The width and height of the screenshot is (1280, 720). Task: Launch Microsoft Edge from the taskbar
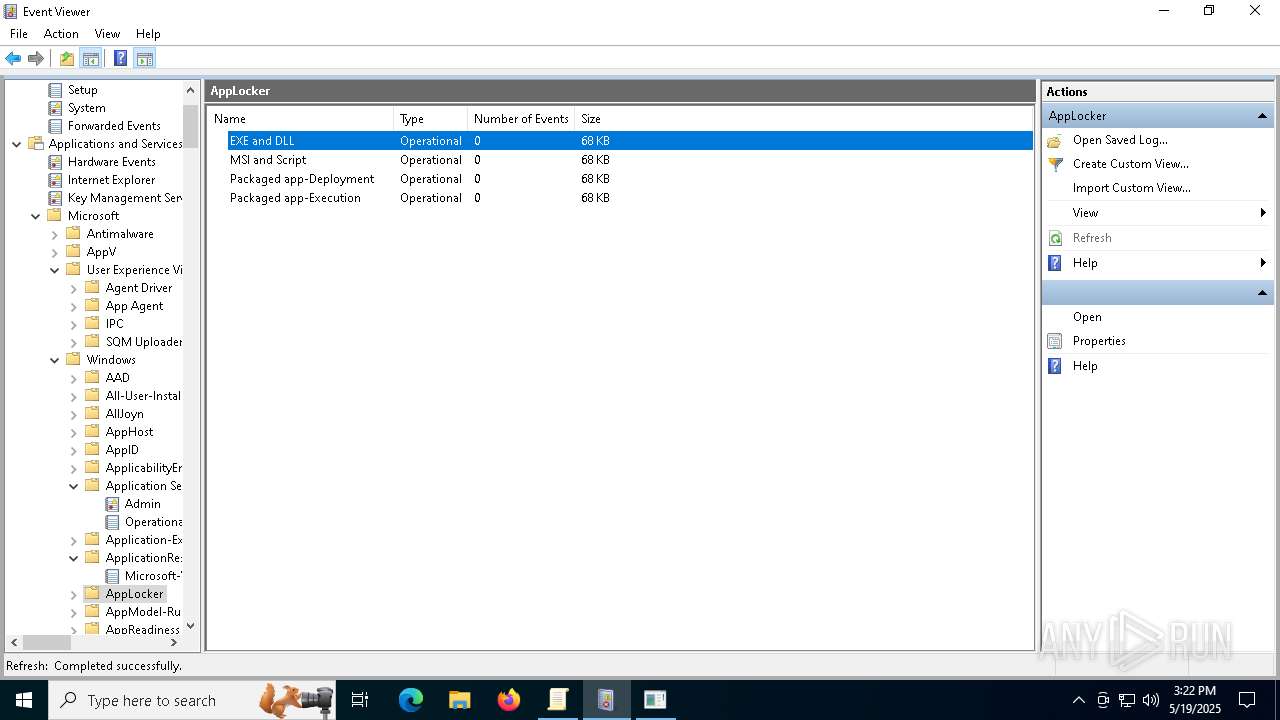coord(411,700)
